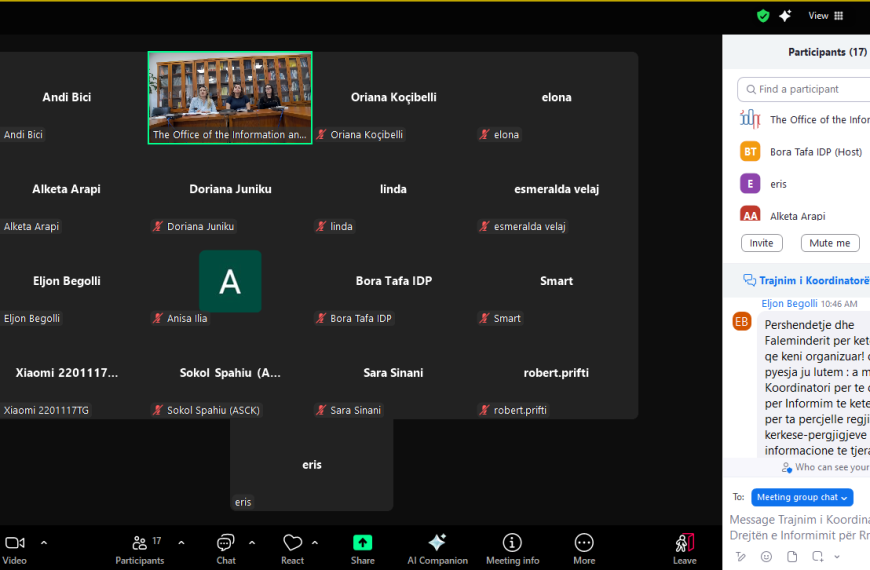Open the View layout menu
This screenshot has height=570, width=870.
coord(825,16)
